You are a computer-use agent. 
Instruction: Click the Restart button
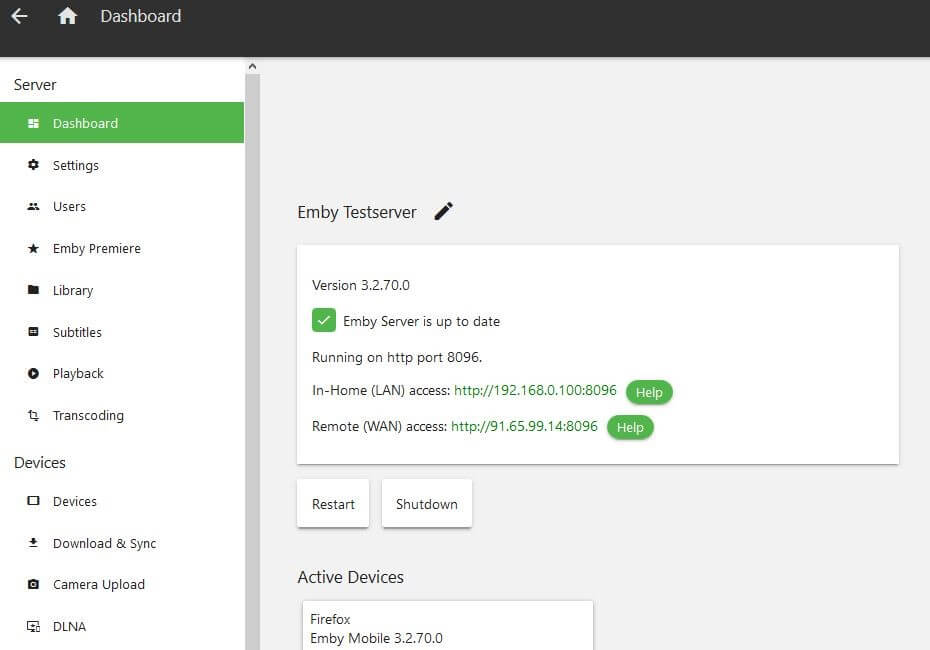click(x=333, y=504)
